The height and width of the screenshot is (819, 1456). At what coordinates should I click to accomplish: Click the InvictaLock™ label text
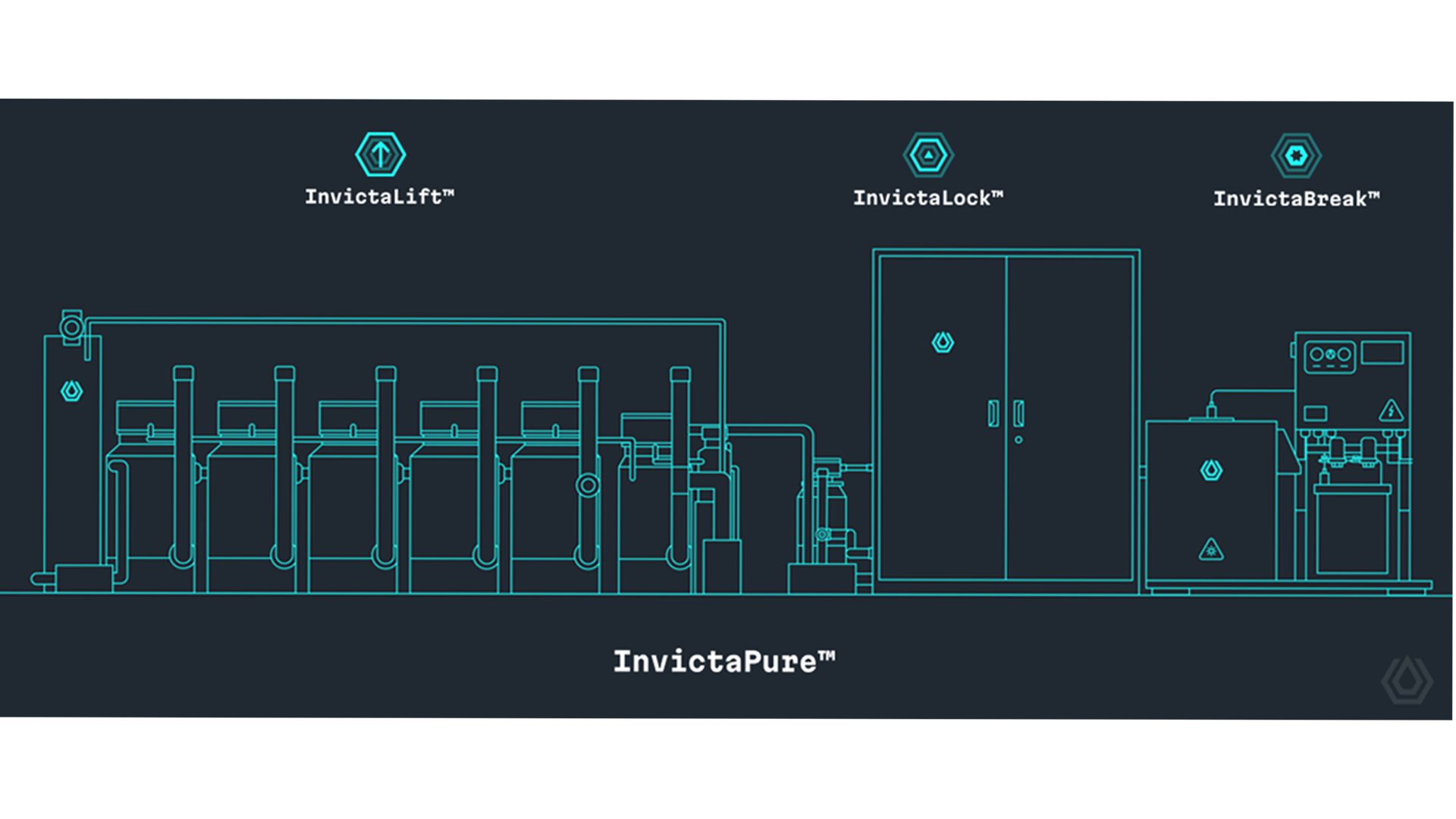[927, 199]
